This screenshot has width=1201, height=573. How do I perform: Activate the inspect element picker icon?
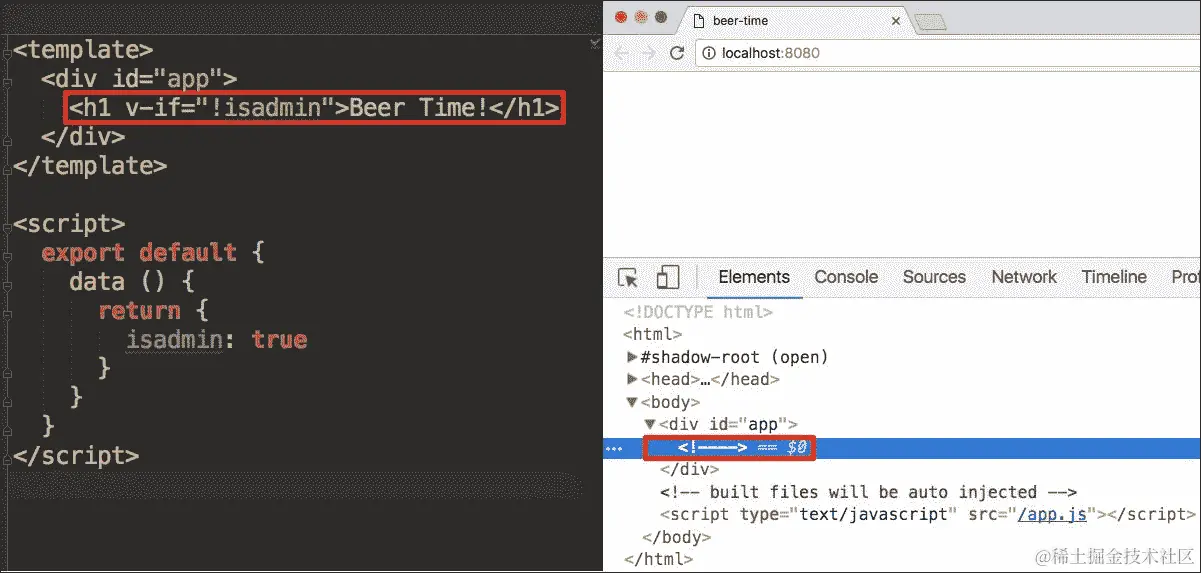pos(628,278)
